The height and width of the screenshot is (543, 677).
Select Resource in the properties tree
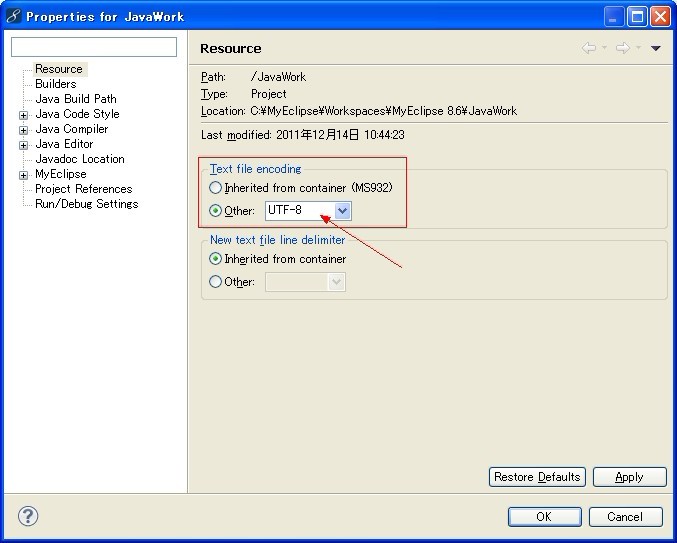pos(59,69)
